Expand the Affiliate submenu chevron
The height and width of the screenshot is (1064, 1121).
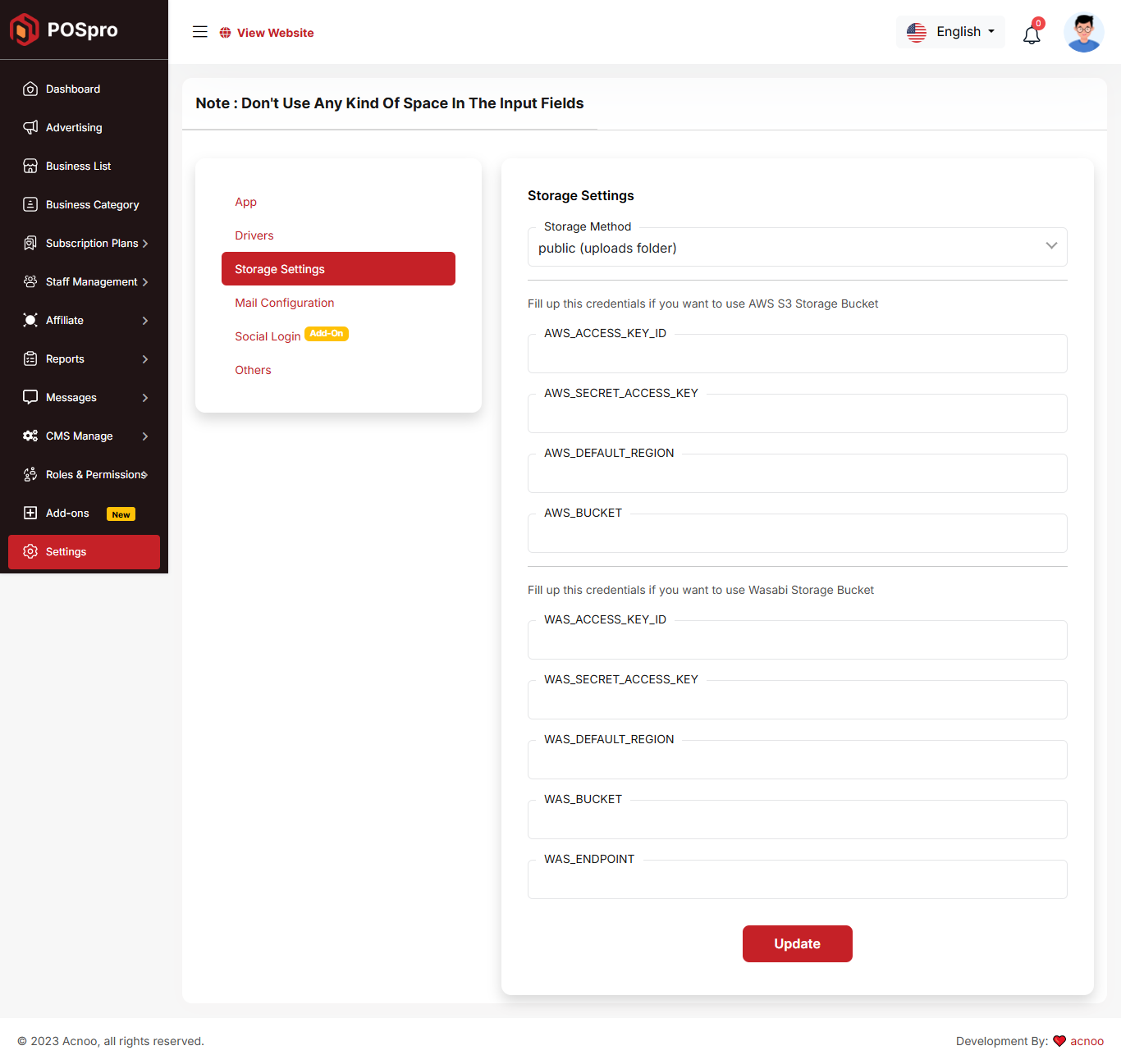coord(145,321)
